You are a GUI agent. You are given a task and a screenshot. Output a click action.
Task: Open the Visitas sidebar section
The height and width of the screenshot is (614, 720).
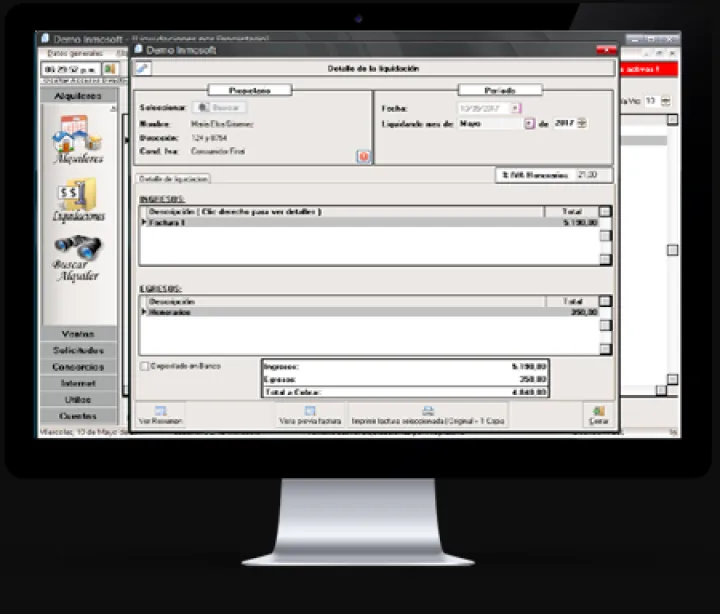78,334
